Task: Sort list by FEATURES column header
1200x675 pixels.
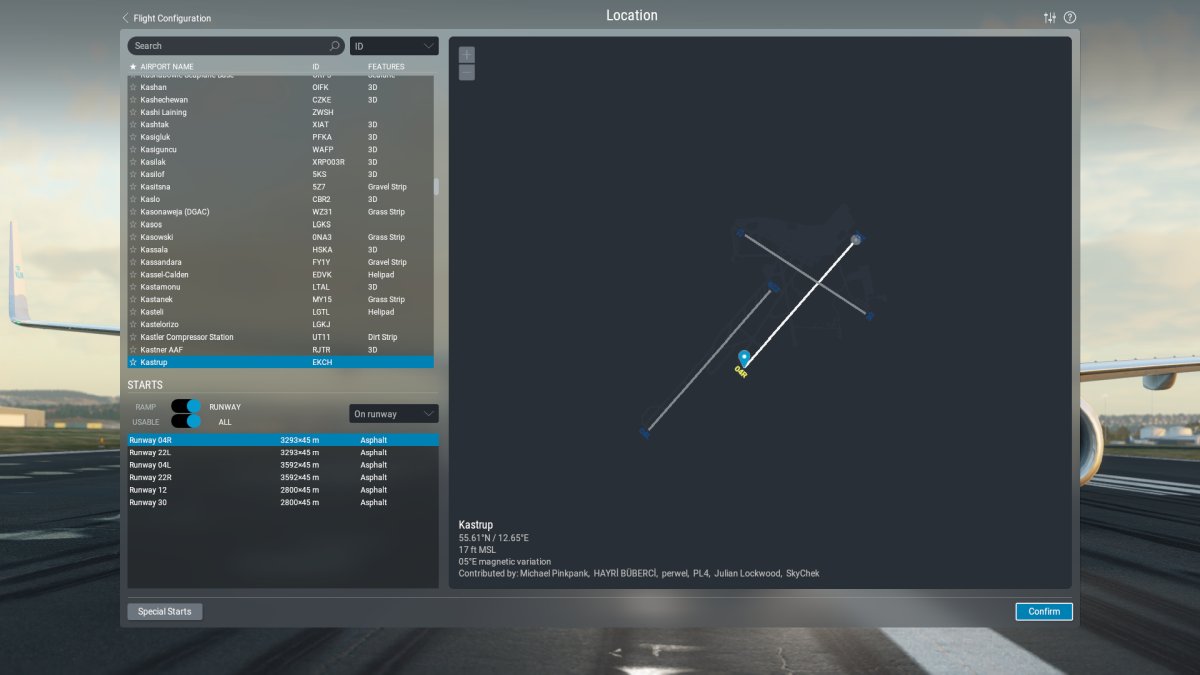Action: pos(386,67)
